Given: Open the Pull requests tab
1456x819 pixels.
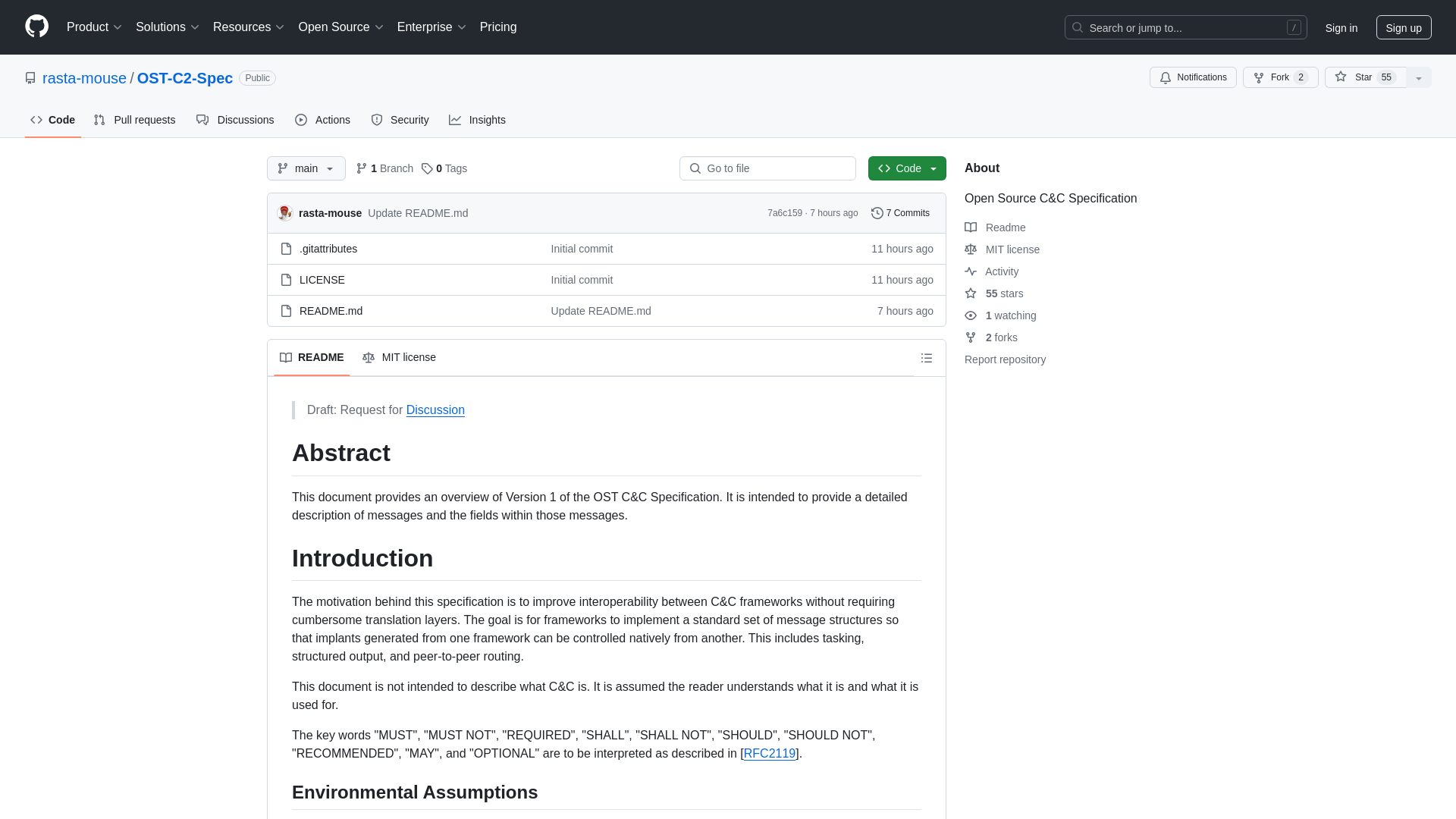Looking at the screenshot, I should tap(135, 120).
